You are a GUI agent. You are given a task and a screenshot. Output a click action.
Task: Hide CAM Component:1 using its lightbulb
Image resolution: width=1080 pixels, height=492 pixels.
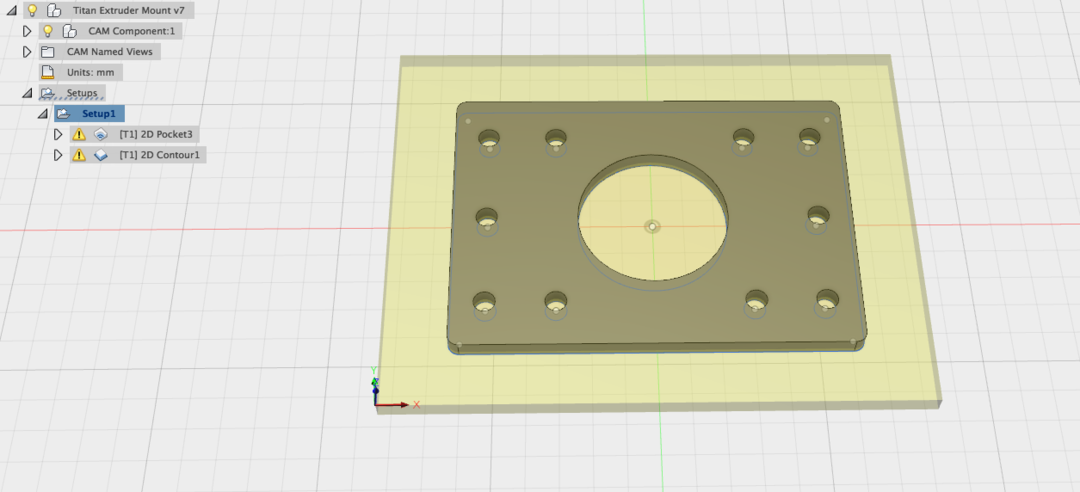(47, 31)
